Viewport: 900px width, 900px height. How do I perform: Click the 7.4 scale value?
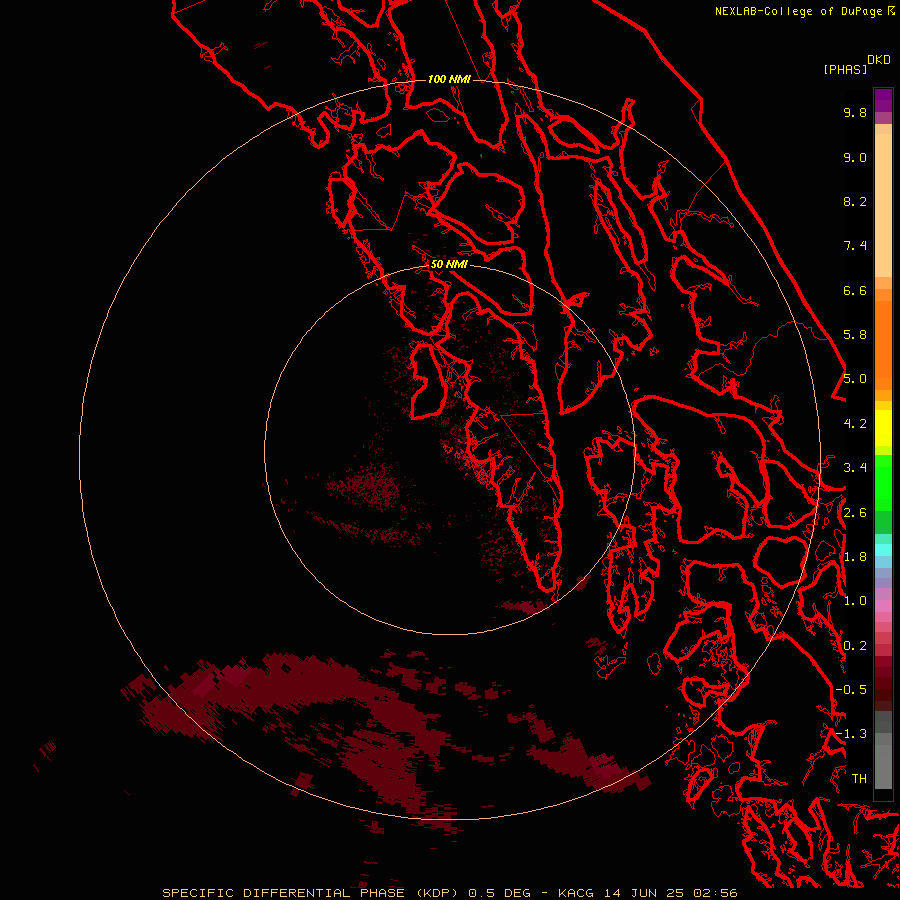(855, 246)
